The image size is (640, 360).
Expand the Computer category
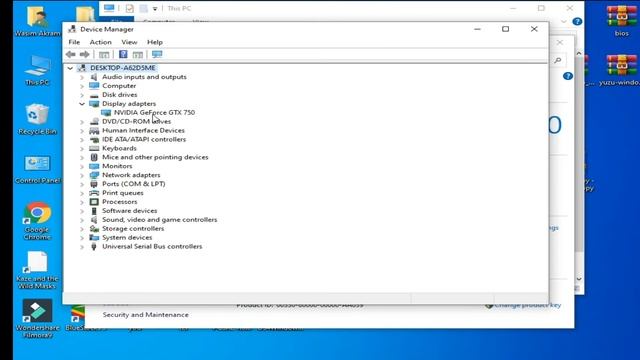pyautogui.click(x=82, y=86)
